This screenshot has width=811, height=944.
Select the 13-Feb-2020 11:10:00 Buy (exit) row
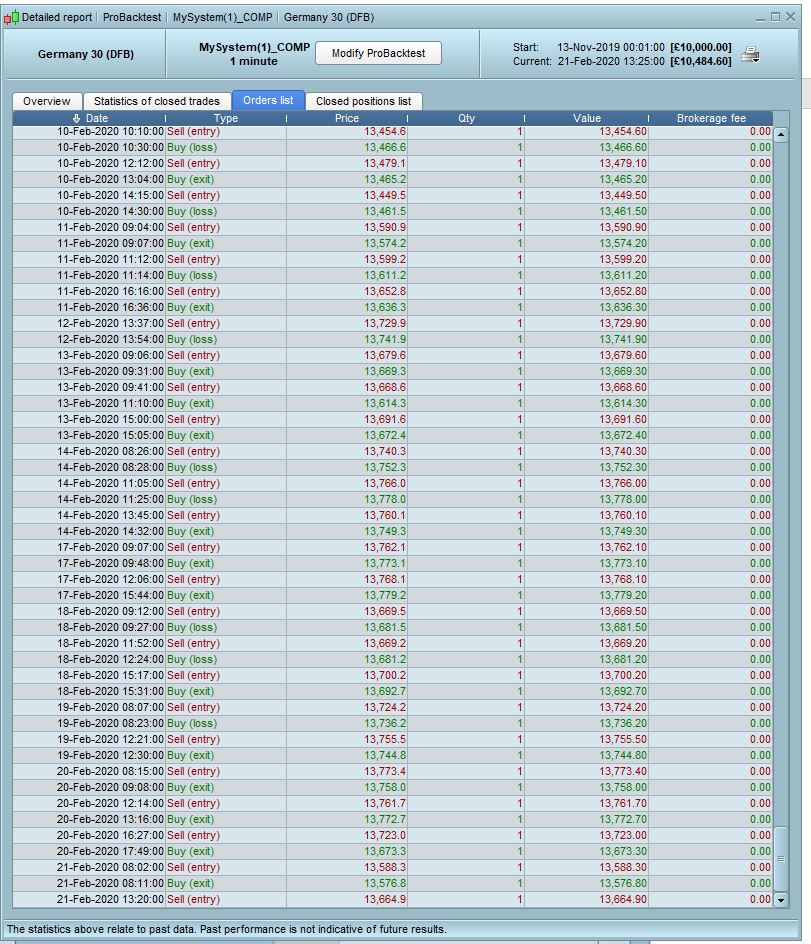(393, 403)
